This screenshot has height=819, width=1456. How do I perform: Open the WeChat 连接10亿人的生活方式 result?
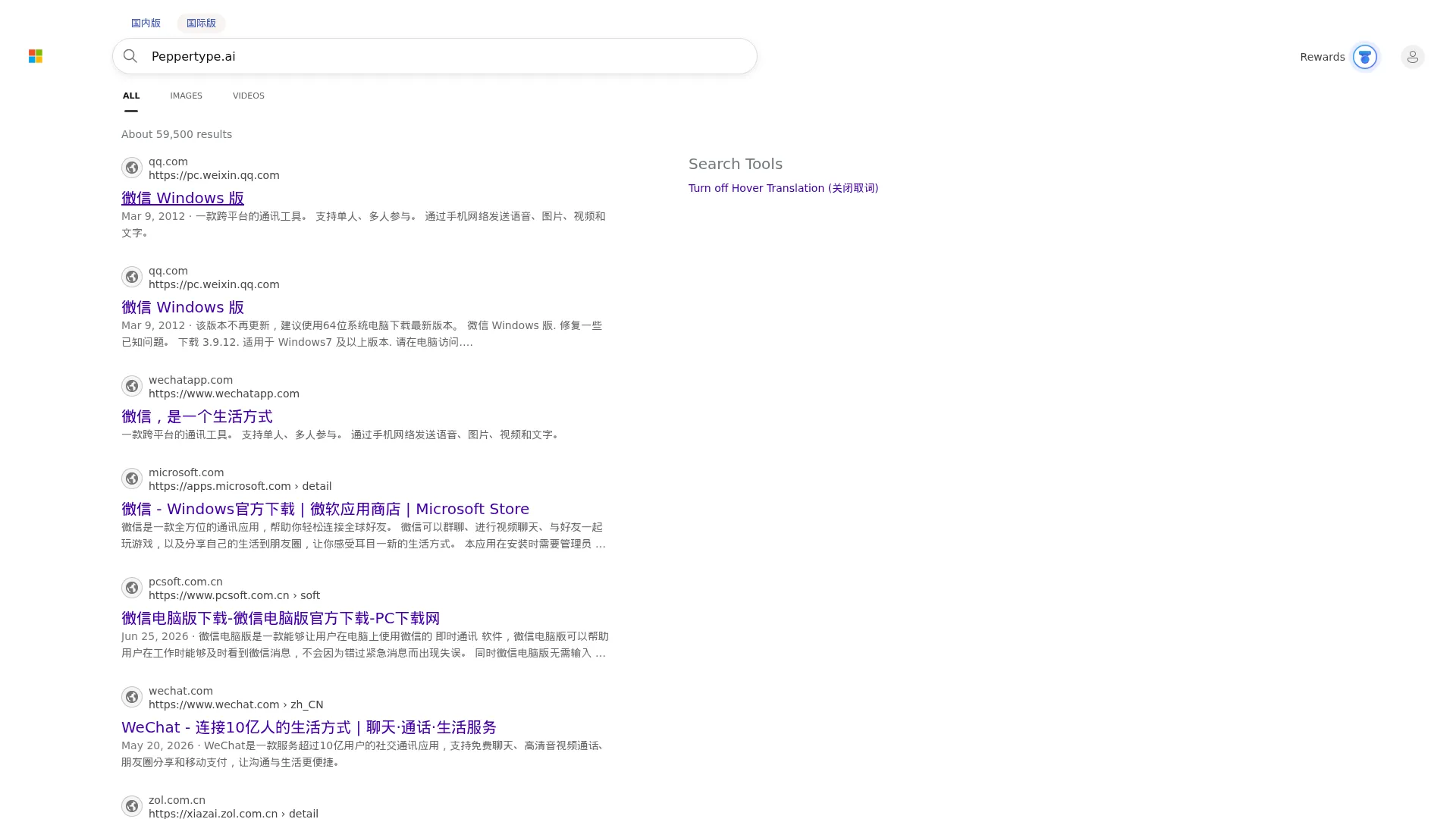[x=309, y=727]
